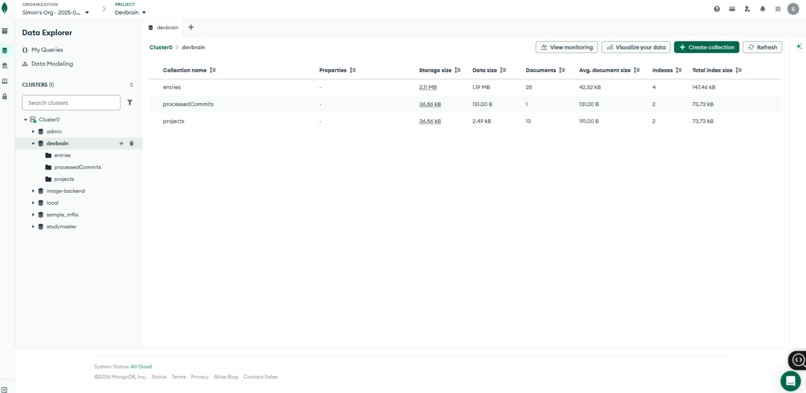Add collection with plus icon beside devbrain

(121, 143)
